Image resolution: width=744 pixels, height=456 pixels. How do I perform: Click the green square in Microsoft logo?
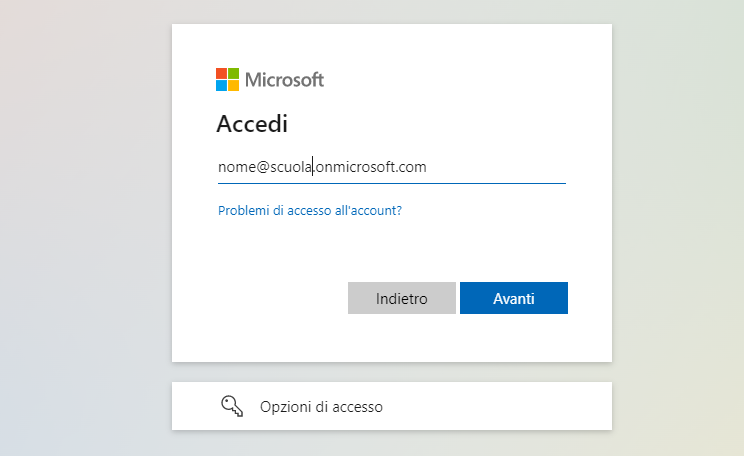(x=233, y=74)
